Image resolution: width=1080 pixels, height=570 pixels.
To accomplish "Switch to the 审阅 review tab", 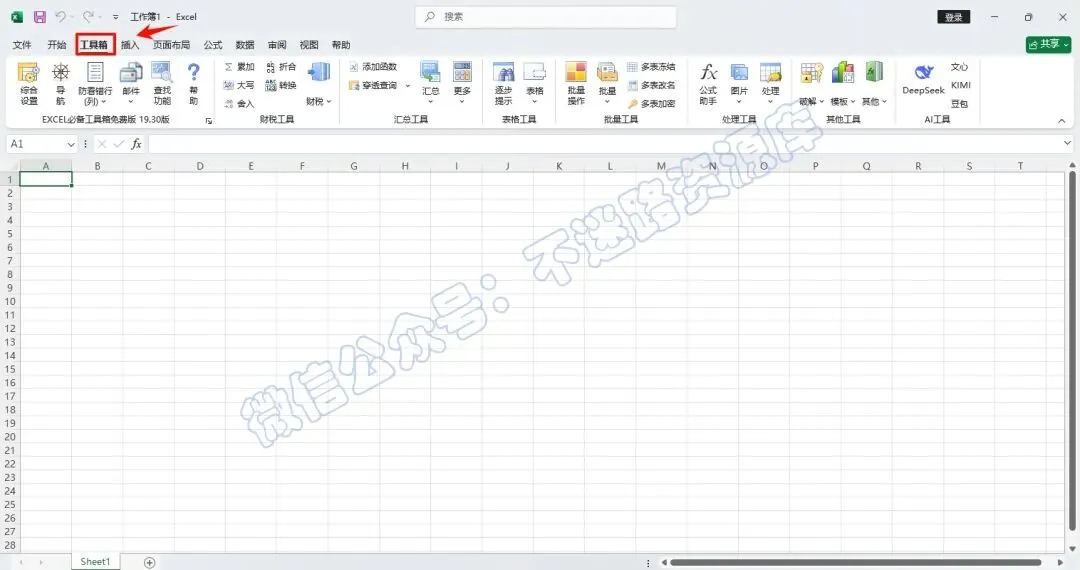I will pos(277,45).
